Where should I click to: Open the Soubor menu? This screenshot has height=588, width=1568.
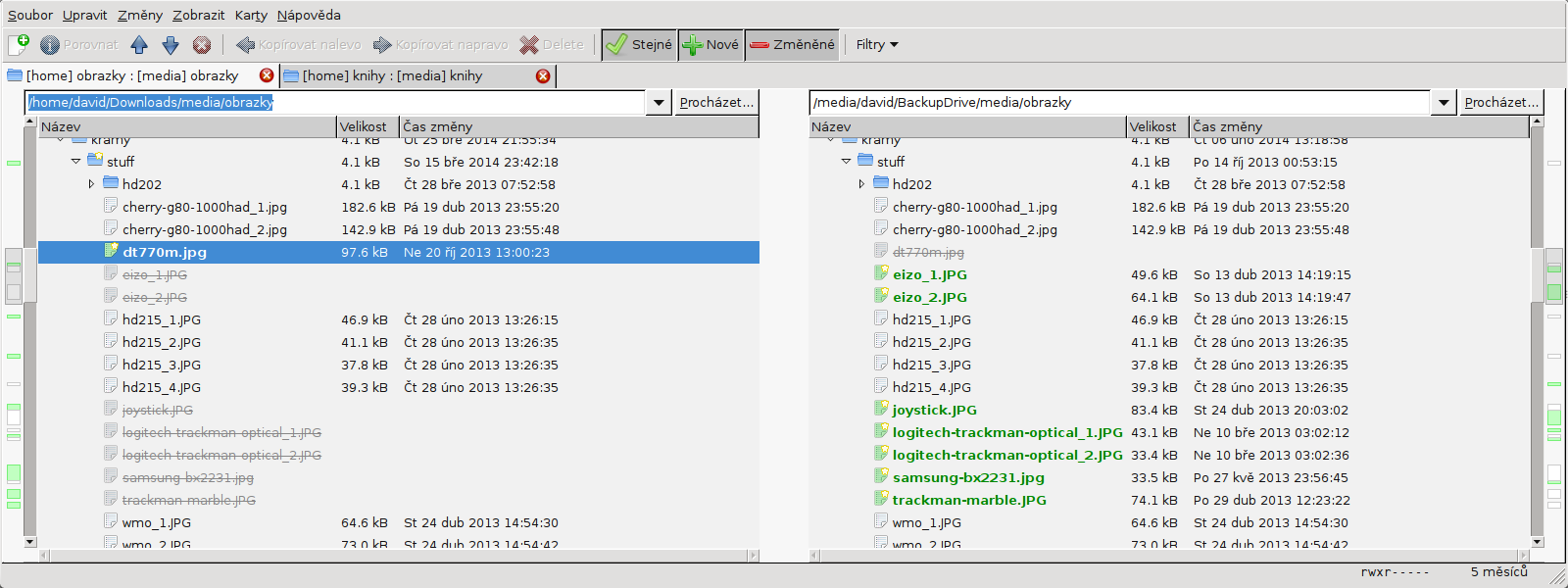[30, 15]
